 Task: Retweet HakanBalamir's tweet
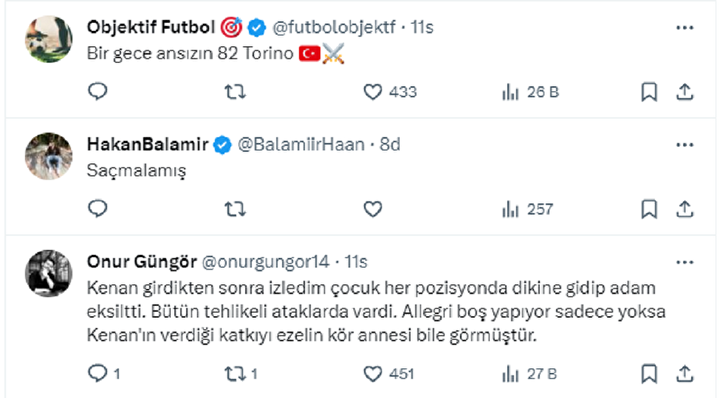pos(235,209)
